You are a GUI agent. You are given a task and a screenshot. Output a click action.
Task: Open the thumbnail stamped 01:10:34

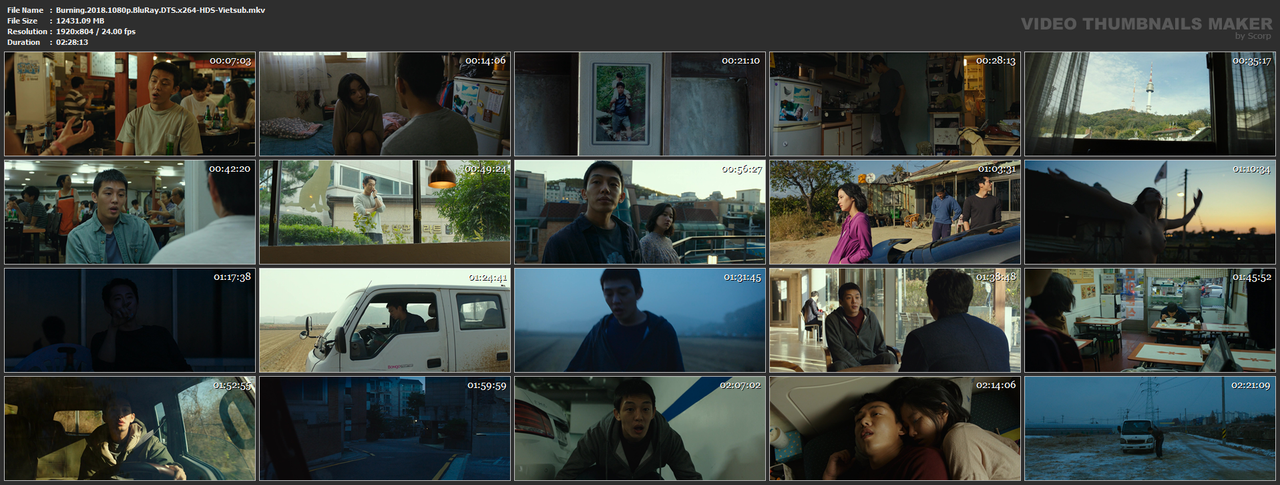tap(1150, 212)
